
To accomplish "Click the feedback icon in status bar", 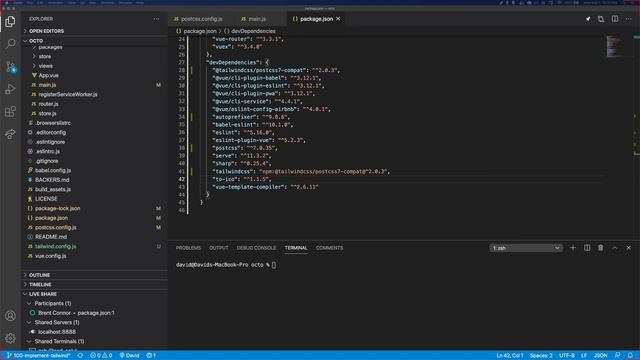I will pos(618,356).
